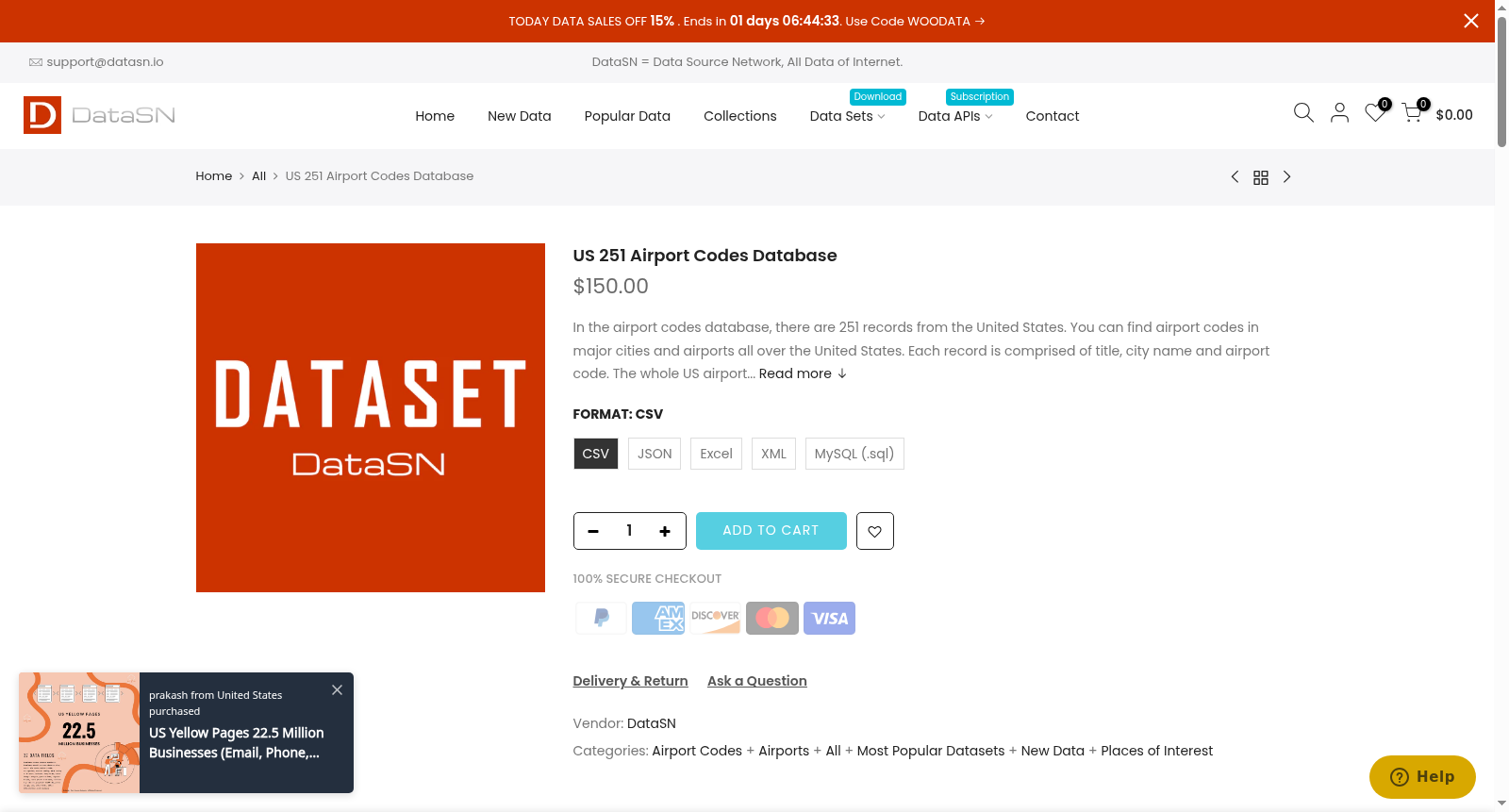The width and height of the screenshot is (1509, 812).
Task: Decrease quantity with minus button
Action: [593, 531]
